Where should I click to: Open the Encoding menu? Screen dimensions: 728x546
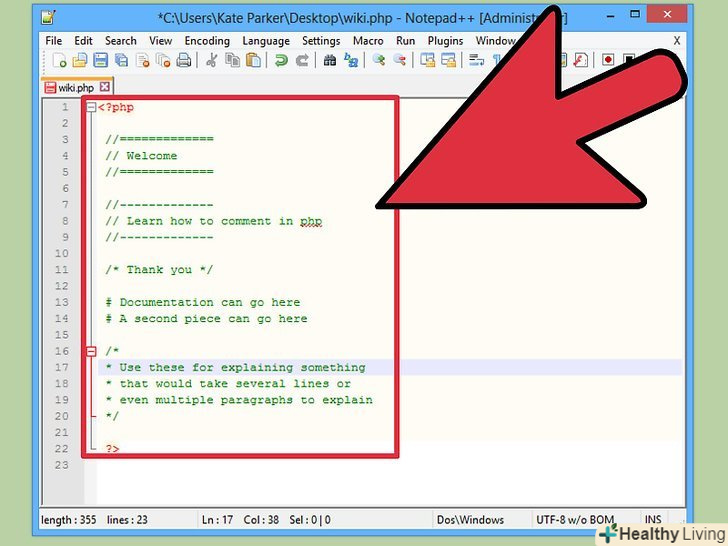pos(206,41)
